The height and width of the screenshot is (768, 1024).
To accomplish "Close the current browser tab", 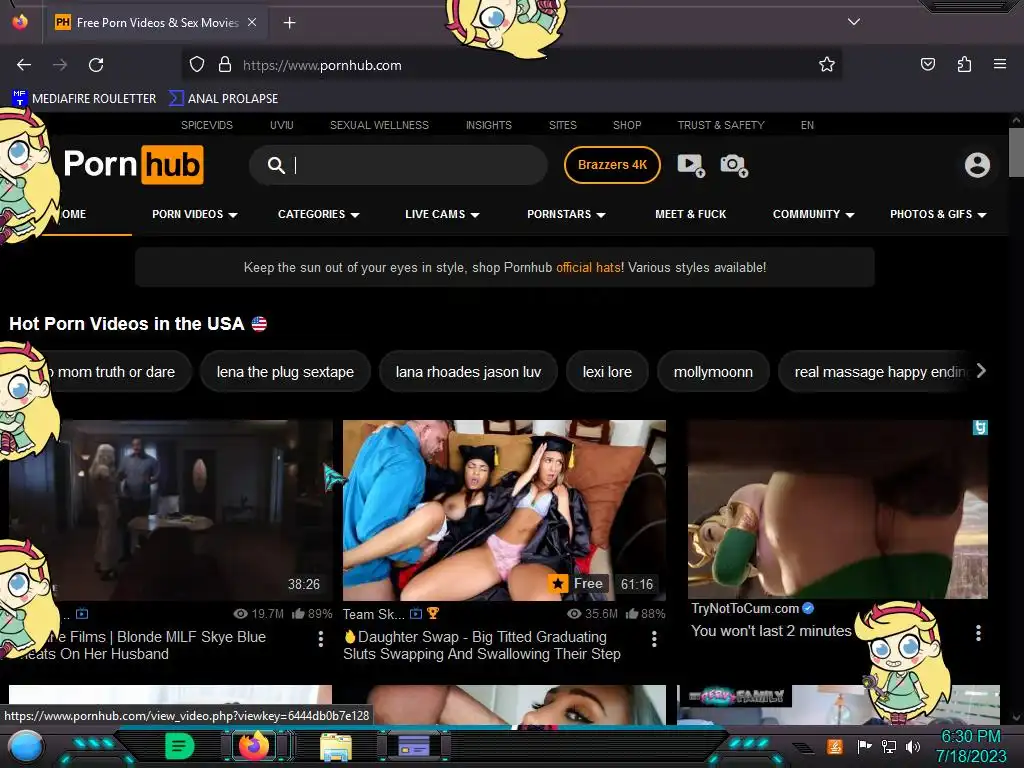I will [252, 22].
